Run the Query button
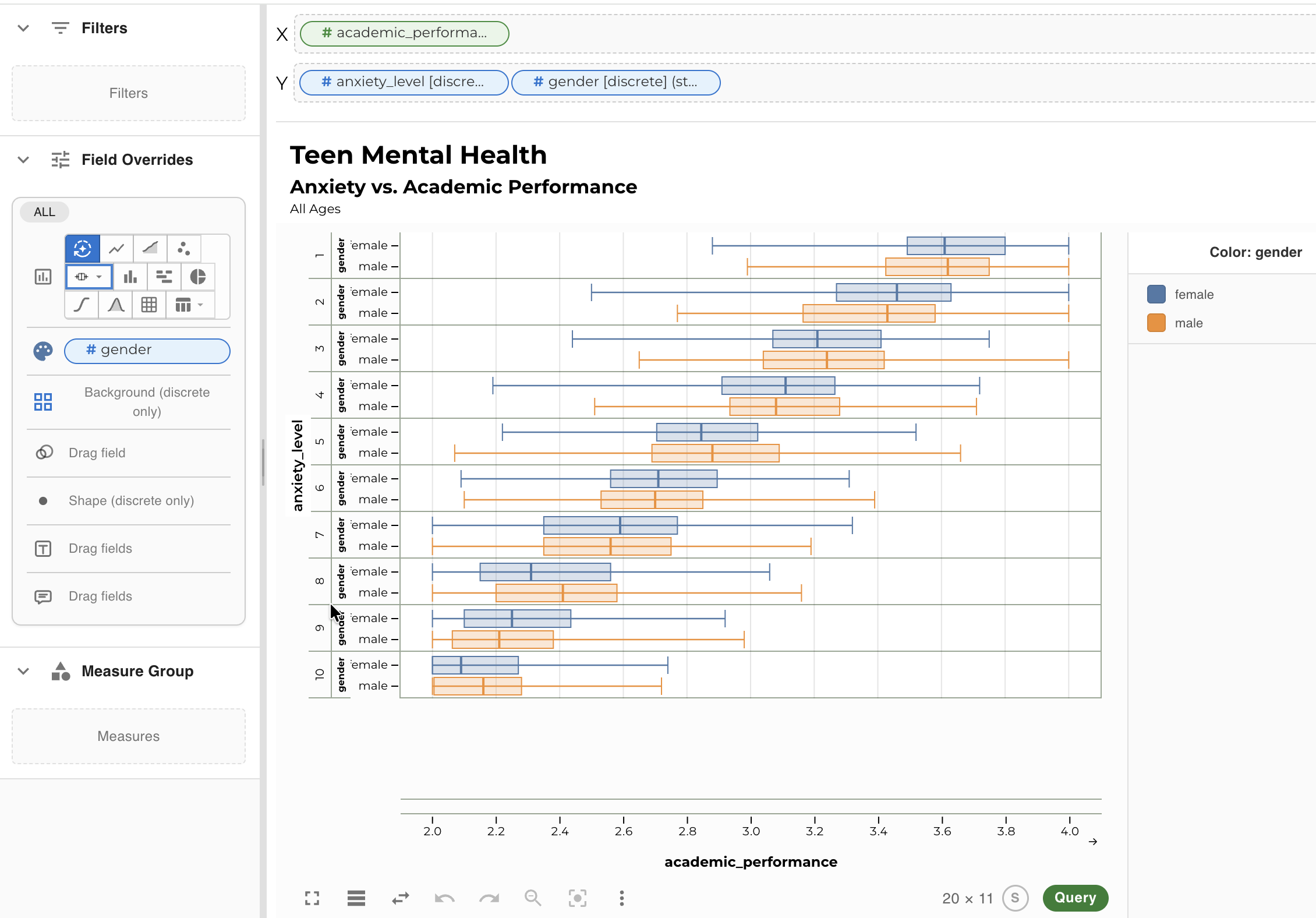This screenshot has height=918, width=1316. (1075, 898)
